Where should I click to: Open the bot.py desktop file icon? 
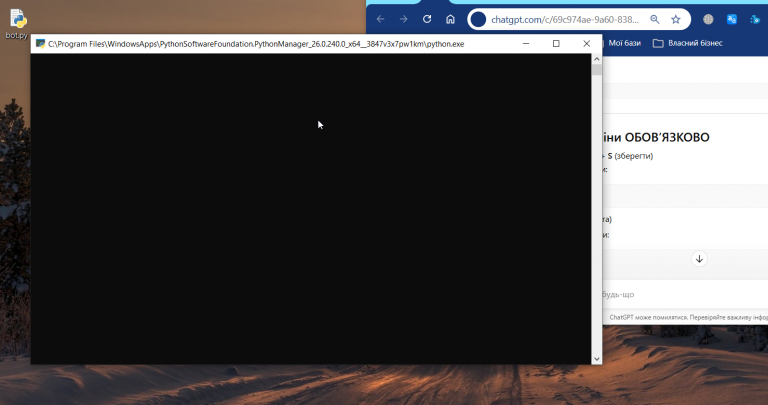pyautogui.click(x=18, y=24)
